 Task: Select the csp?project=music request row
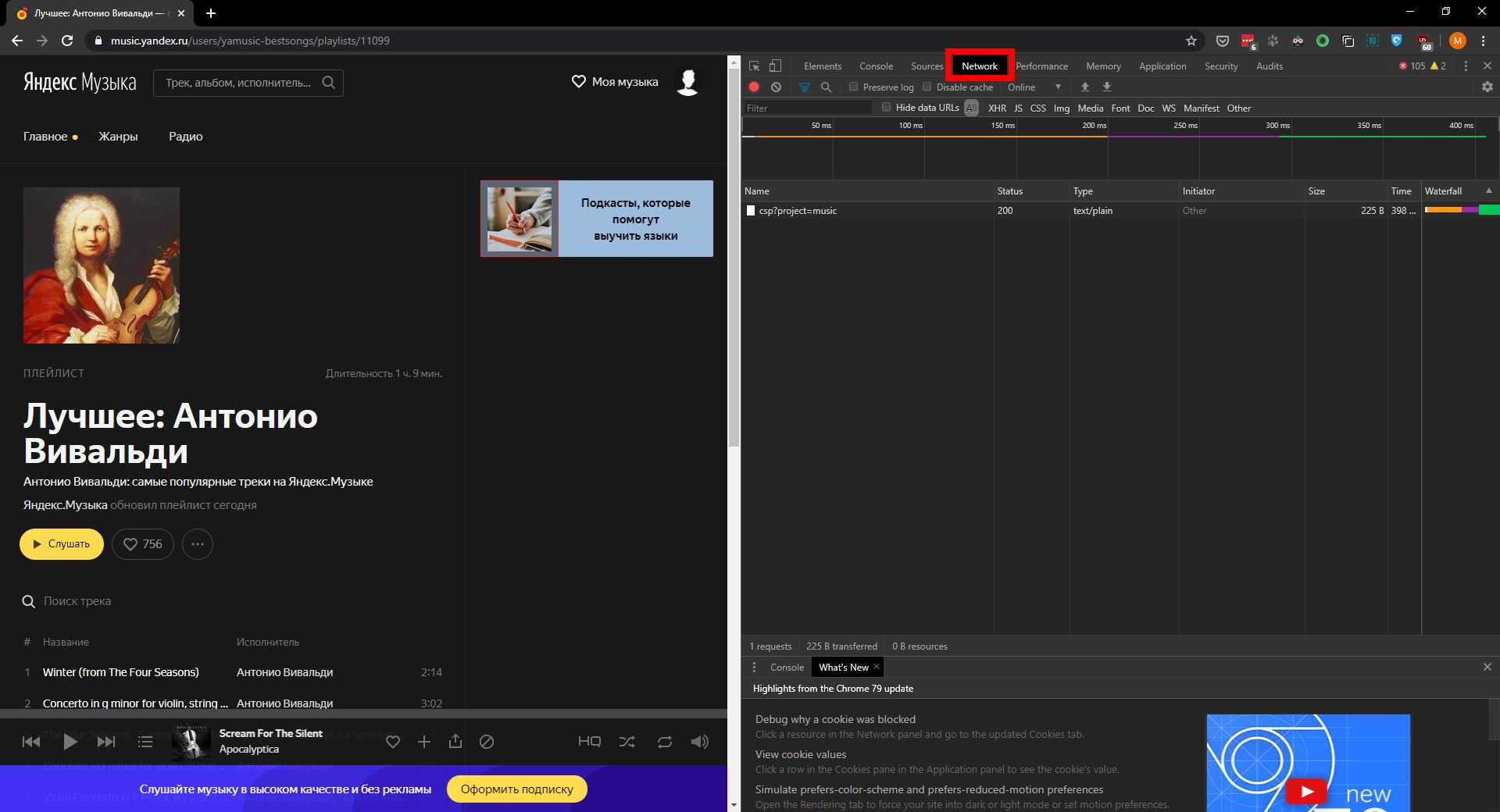[x=1120, y=211]
